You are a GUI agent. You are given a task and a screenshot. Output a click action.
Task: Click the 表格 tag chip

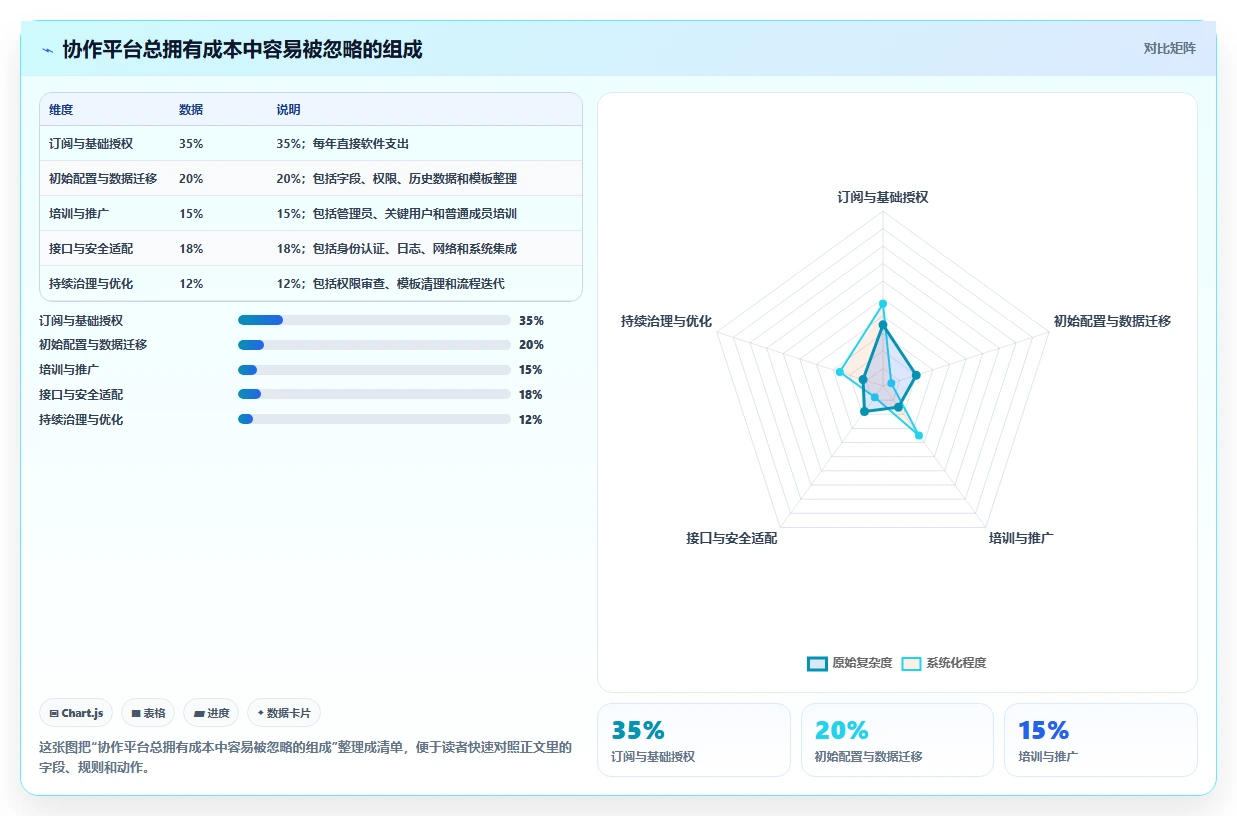click(148, 713)
